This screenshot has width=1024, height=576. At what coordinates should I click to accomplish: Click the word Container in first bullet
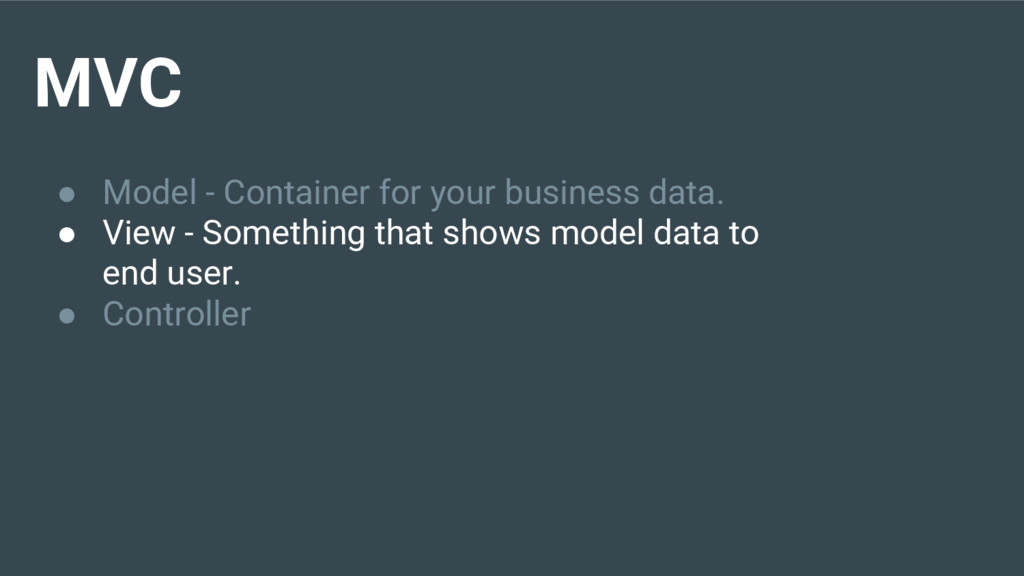coord(296,193)
